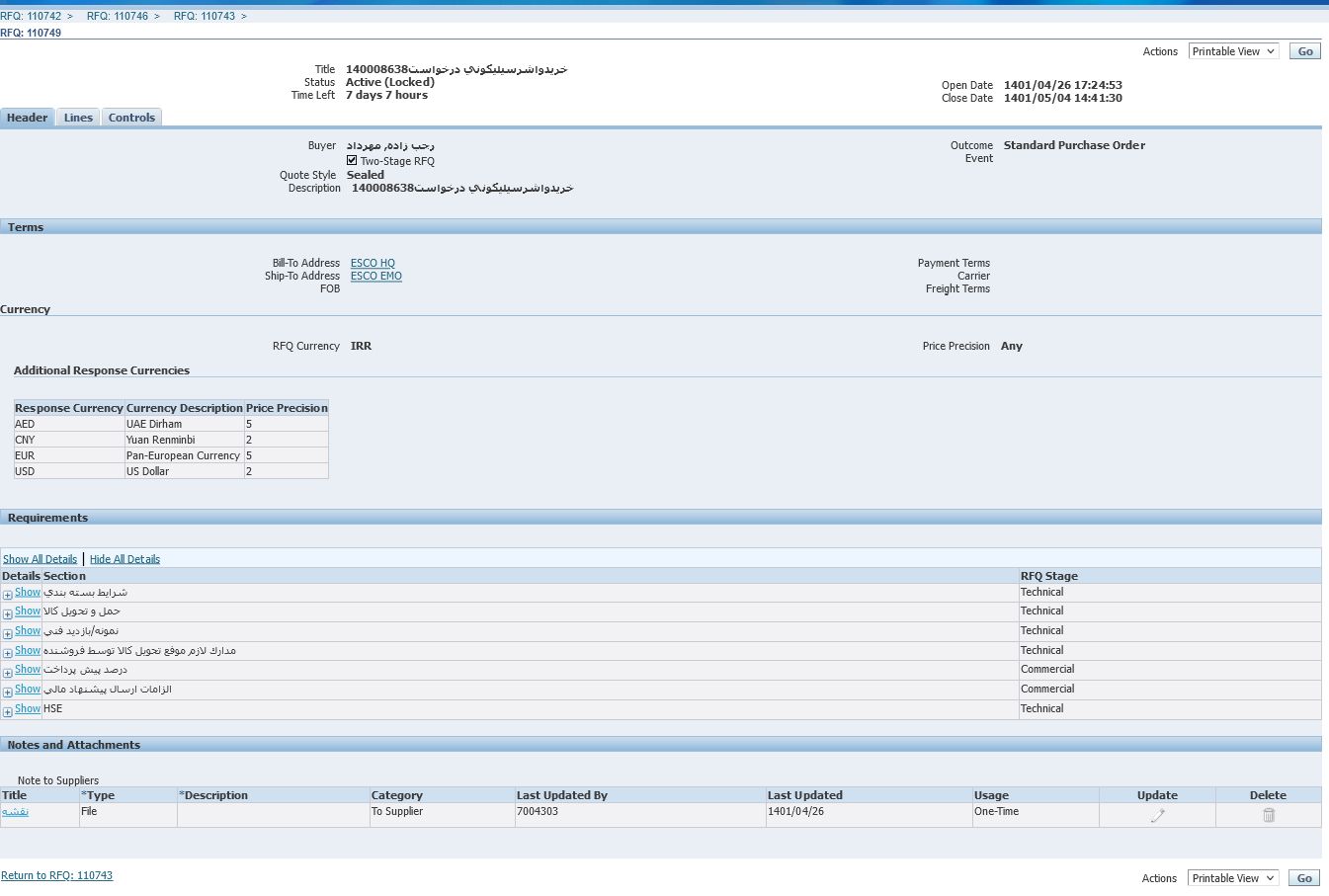
Task: Click plus icon beside شرايط بسته بندي row
Action: pos(7,595)
